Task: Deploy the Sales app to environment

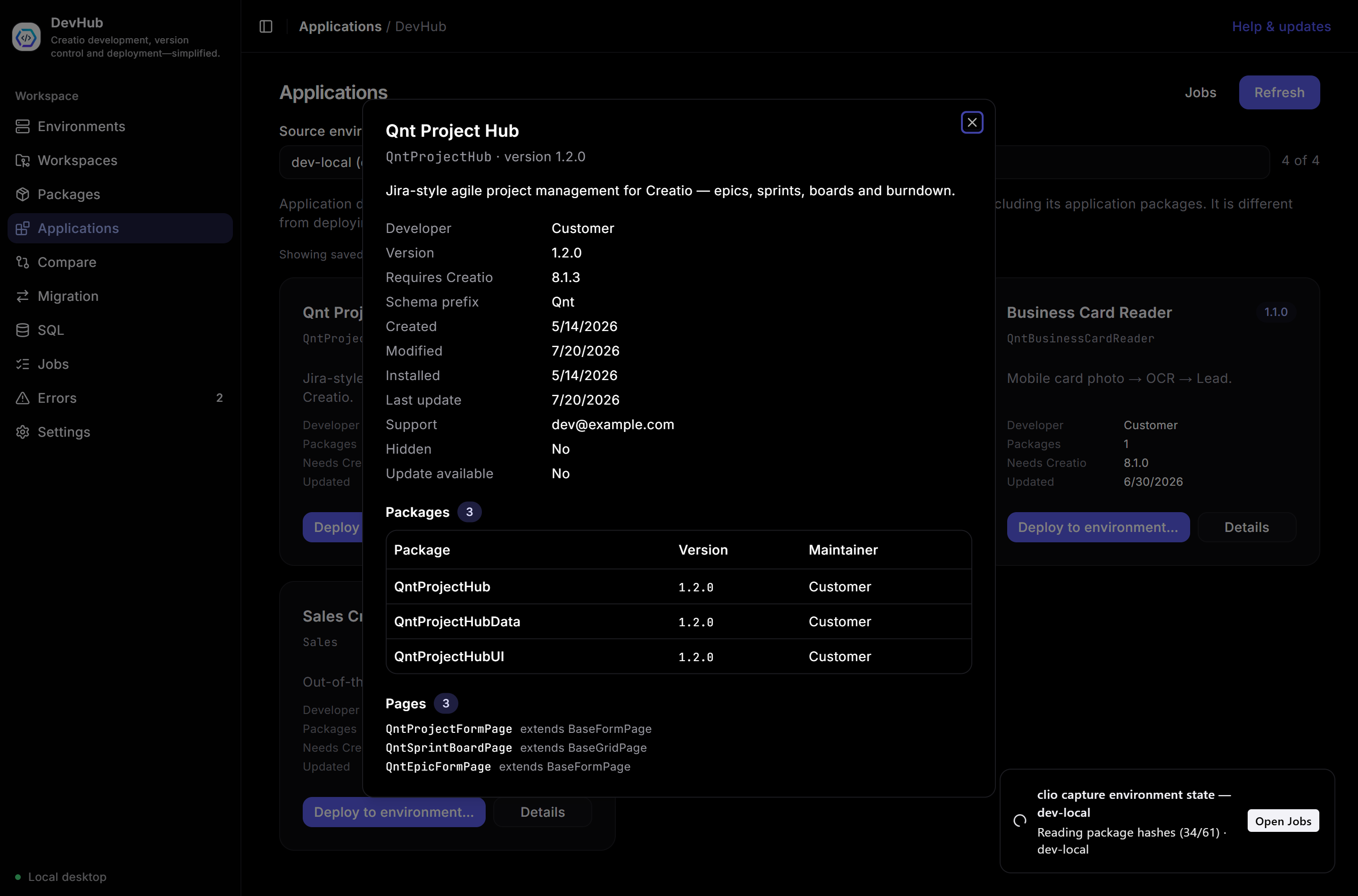Action: (394, 812)
